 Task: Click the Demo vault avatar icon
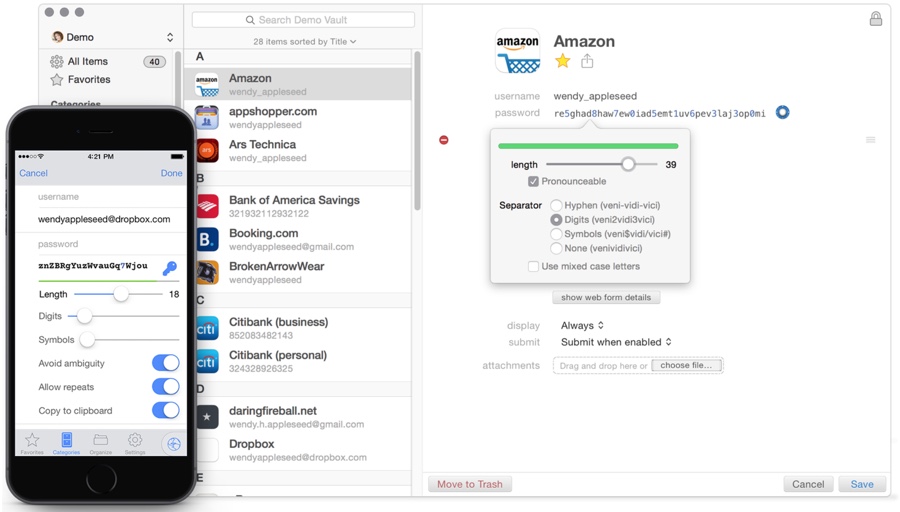tap(57, 37)
